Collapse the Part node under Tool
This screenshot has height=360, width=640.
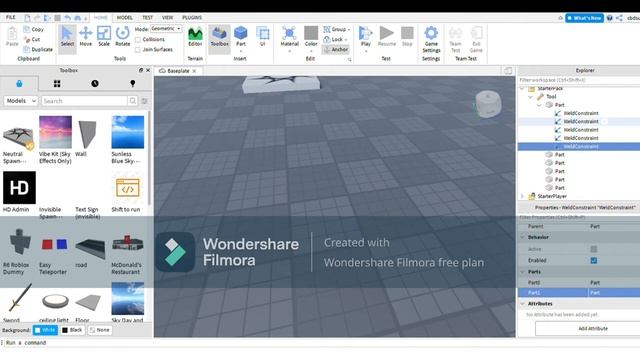click(x=539, y=105)
